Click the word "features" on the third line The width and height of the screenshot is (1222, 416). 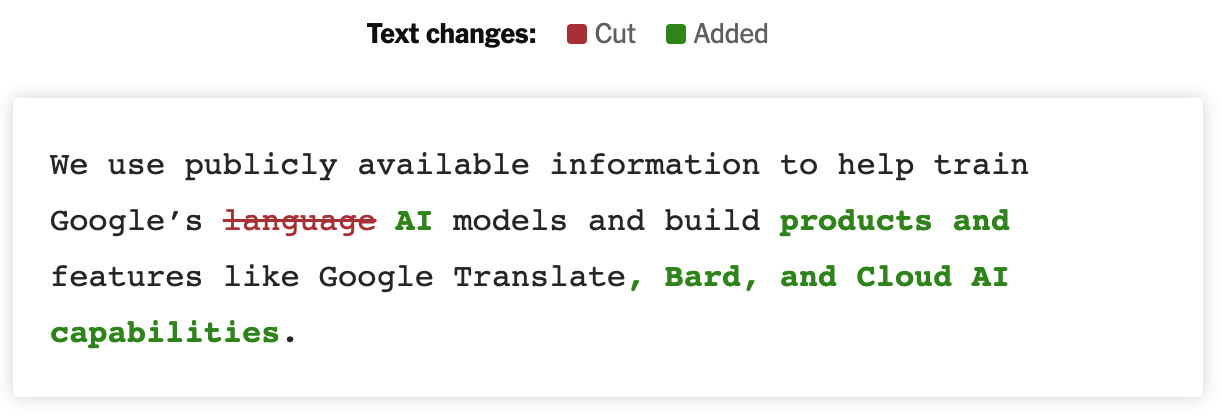(x=127, y=276)
